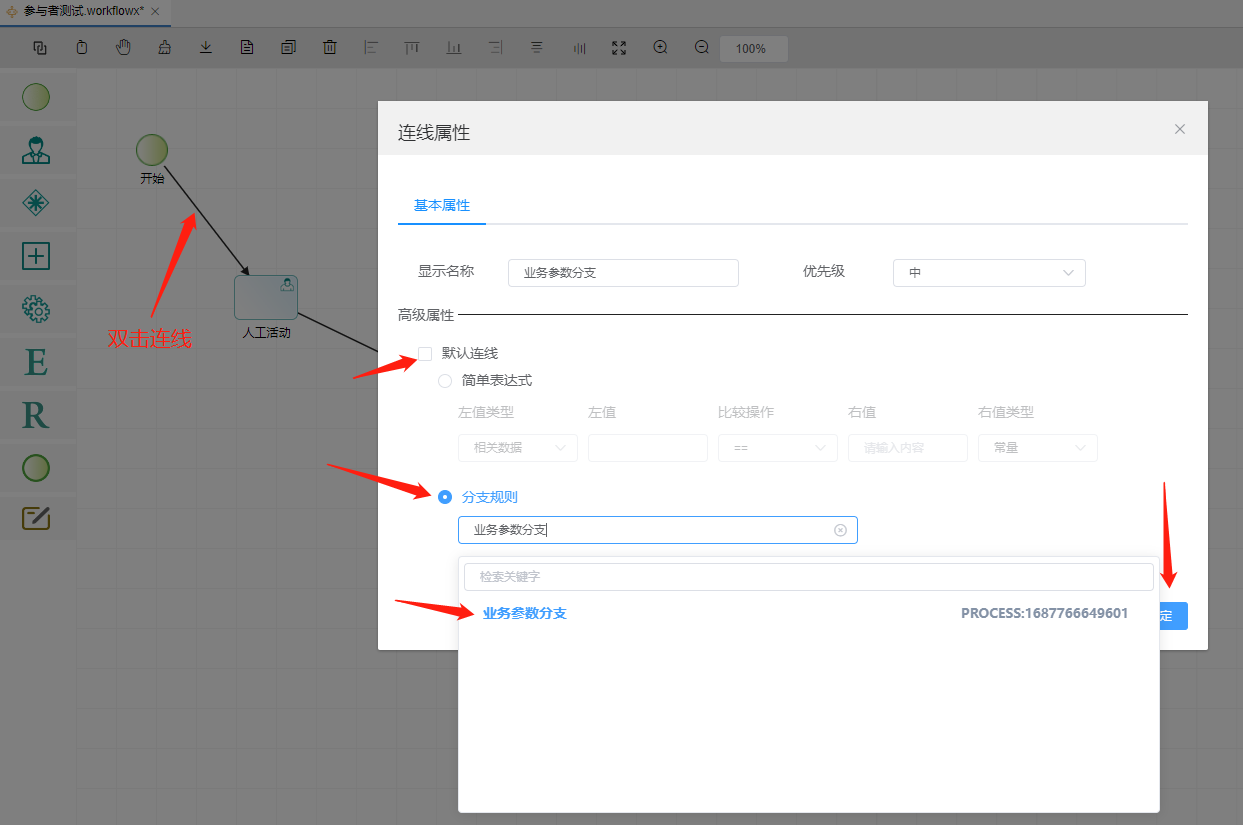Open the 左值类型 dropdown showing 相关数据
Screen dimensions: 1243x825
coord(517,448)
